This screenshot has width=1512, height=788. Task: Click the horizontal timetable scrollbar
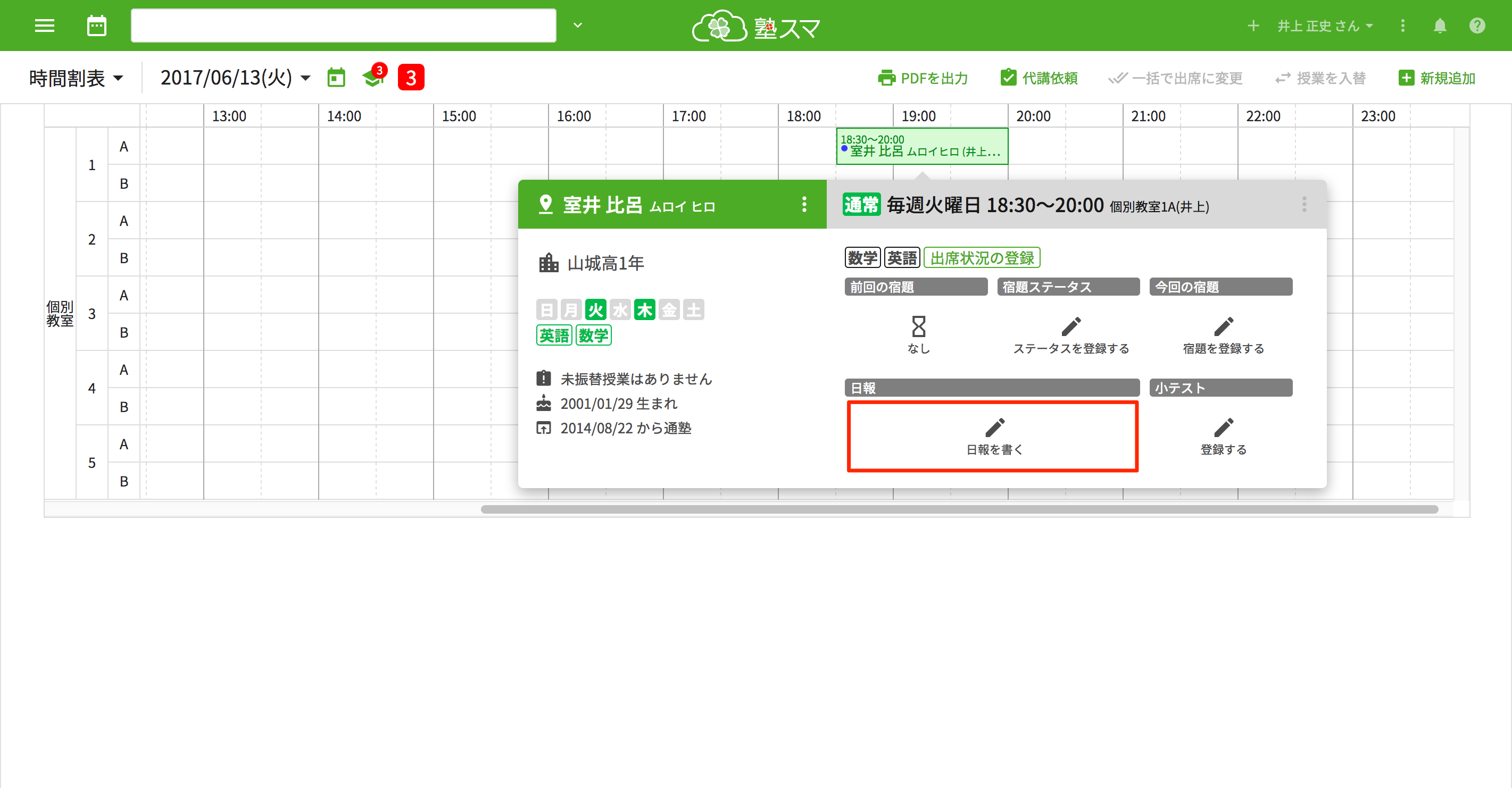(x=959, y=509)
